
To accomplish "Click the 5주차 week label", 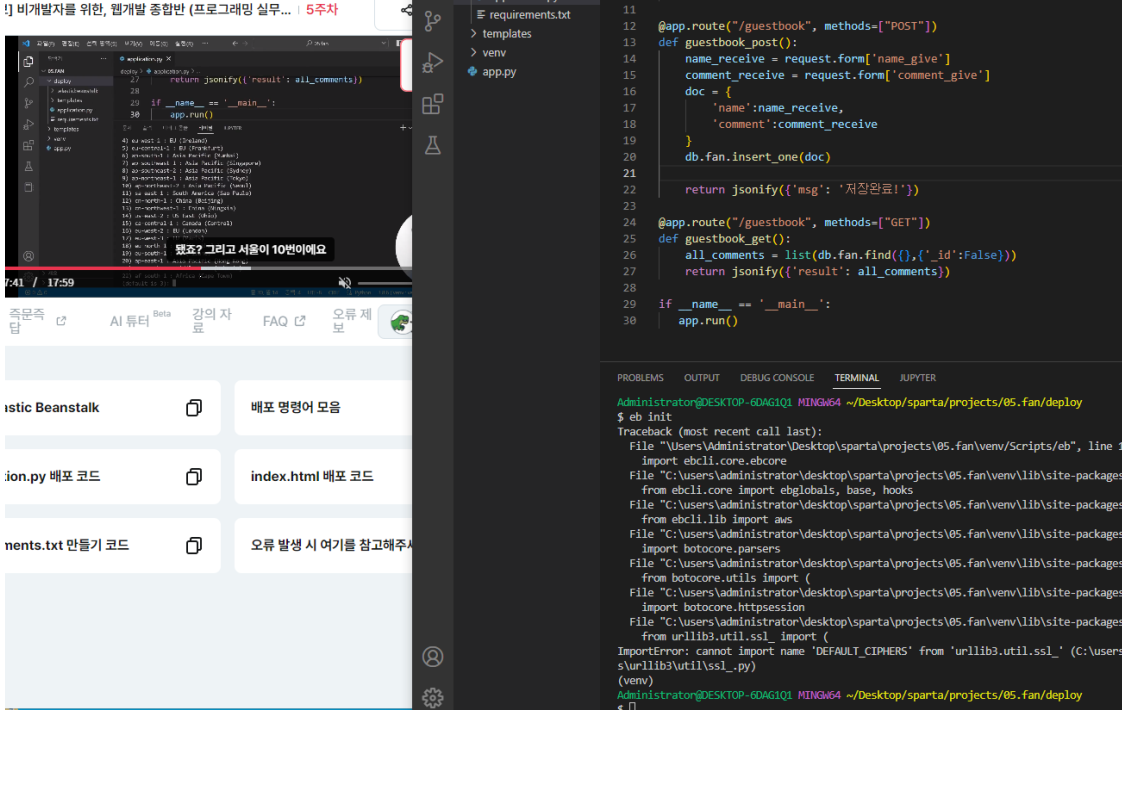I will pos(322,10).
